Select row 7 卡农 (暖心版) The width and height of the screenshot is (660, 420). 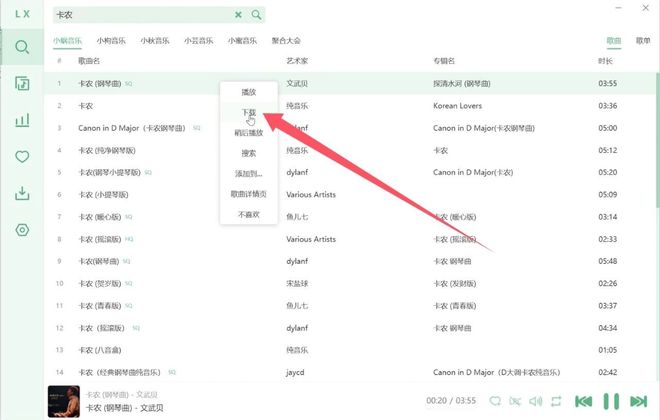(350, 217)
